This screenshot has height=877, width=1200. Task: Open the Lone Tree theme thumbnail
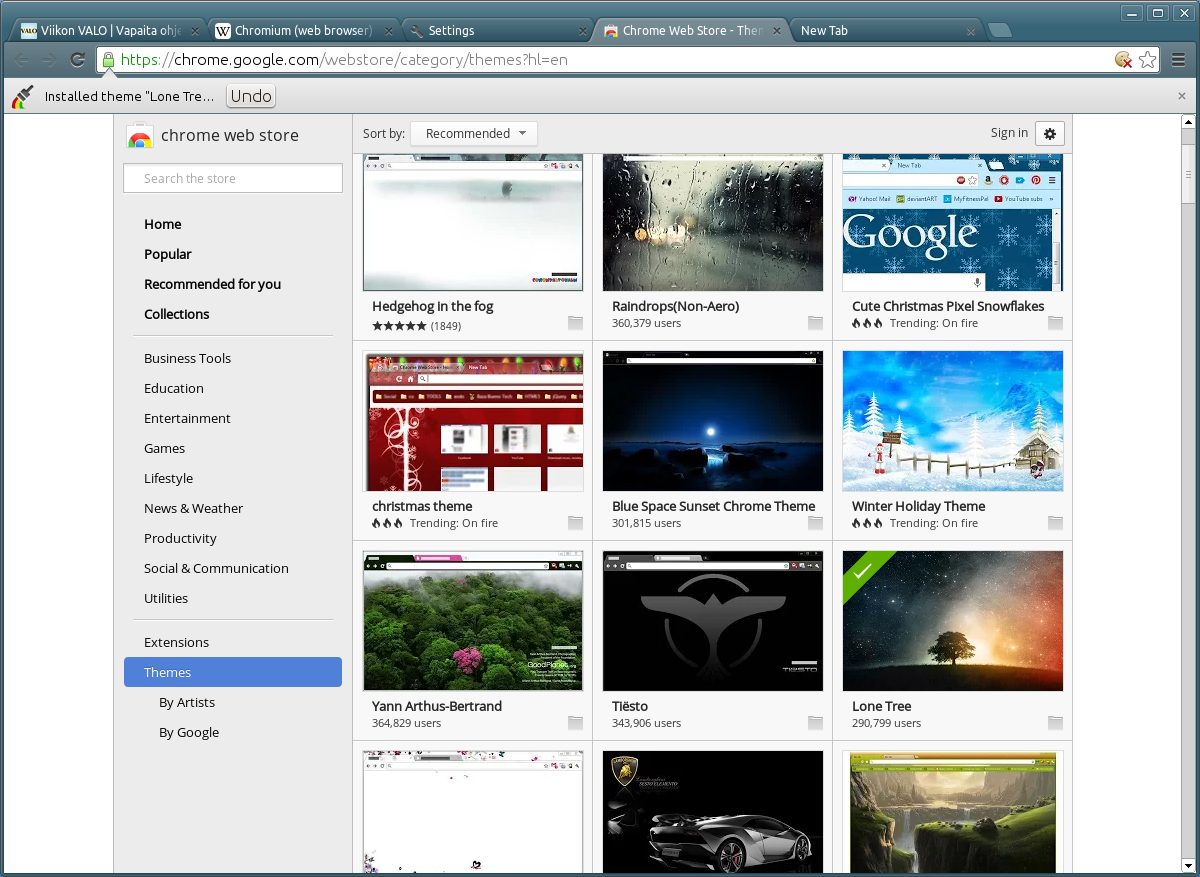point(953,621)
